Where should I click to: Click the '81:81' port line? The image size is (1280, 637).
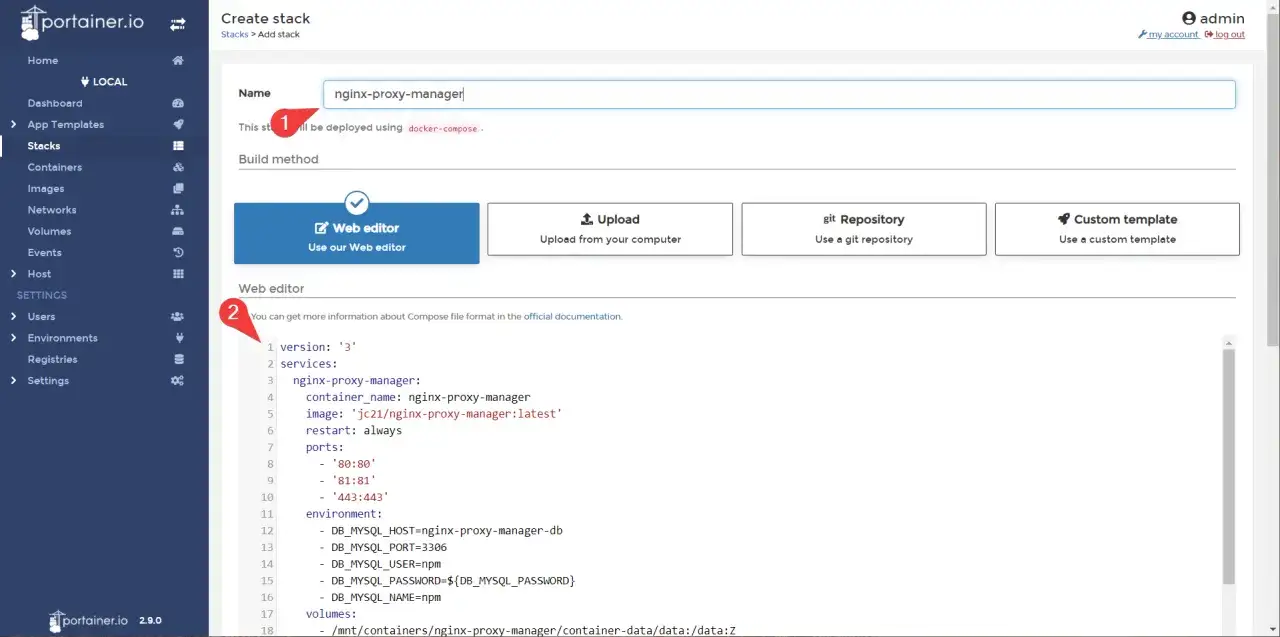[347, 481]
